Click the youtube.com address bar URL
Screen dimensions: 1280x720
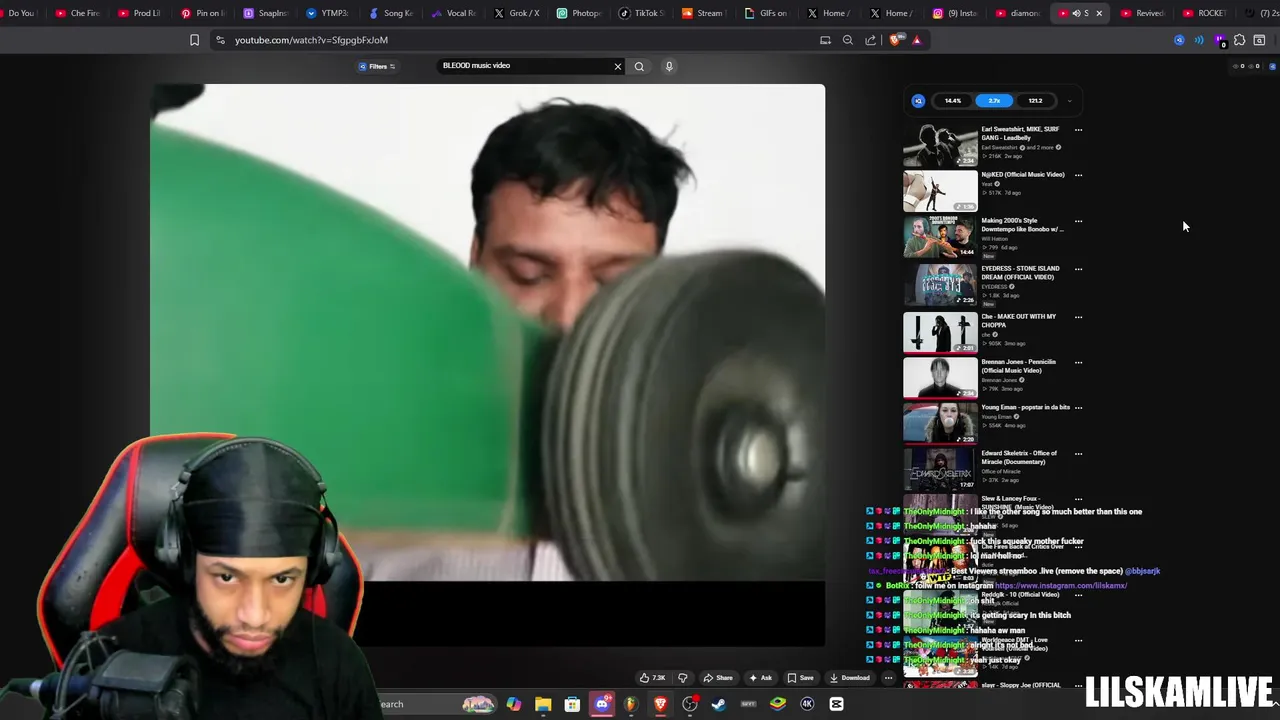tap(311, 40)
